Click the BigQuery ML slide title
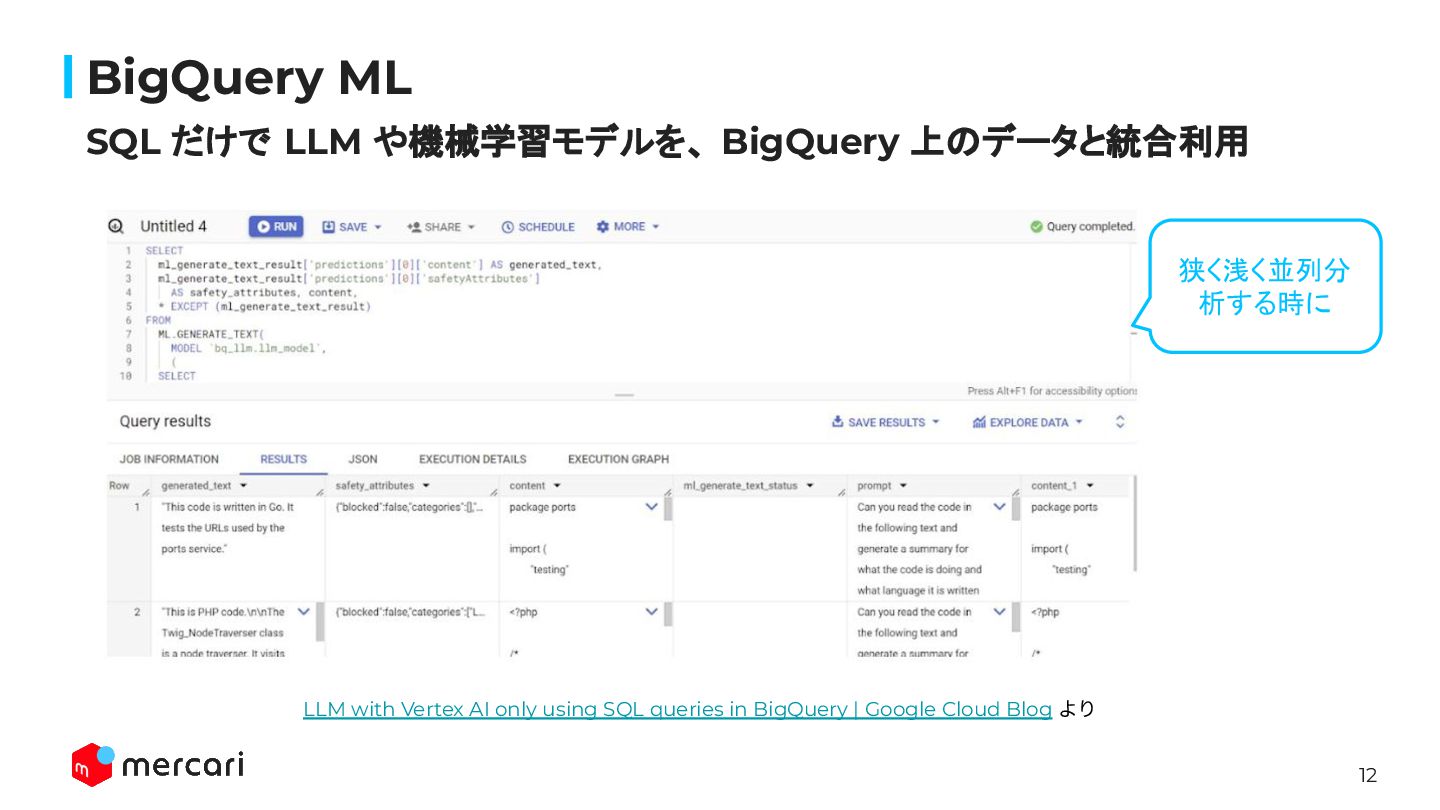This screenshot has width=1440, height=810. [249, 78]
